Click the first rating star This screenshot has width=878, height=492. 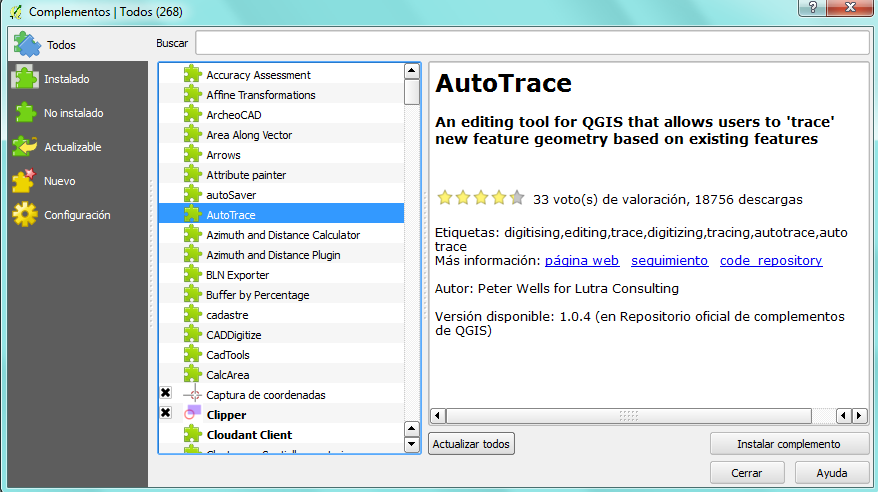coord(445,198)
